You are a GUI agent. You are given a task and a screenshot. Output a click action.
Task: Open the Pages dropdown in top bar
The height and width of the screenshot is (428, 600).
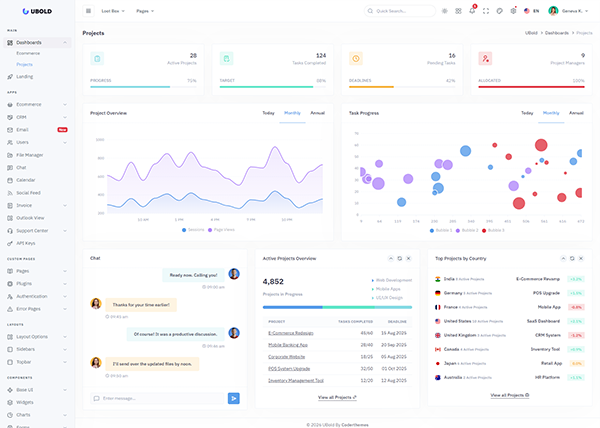(147, 11)
